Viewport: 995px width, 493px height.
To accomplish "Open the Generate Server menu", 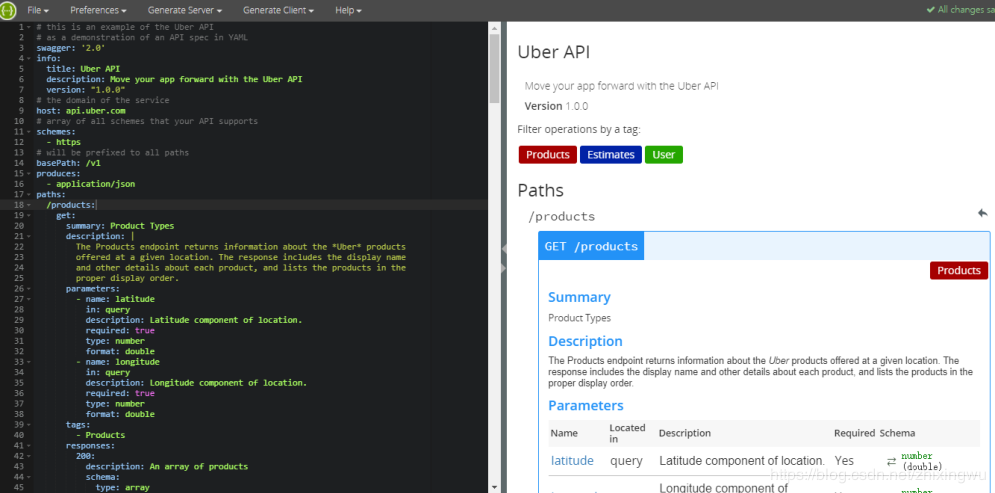I will click(x=185, y=11).
